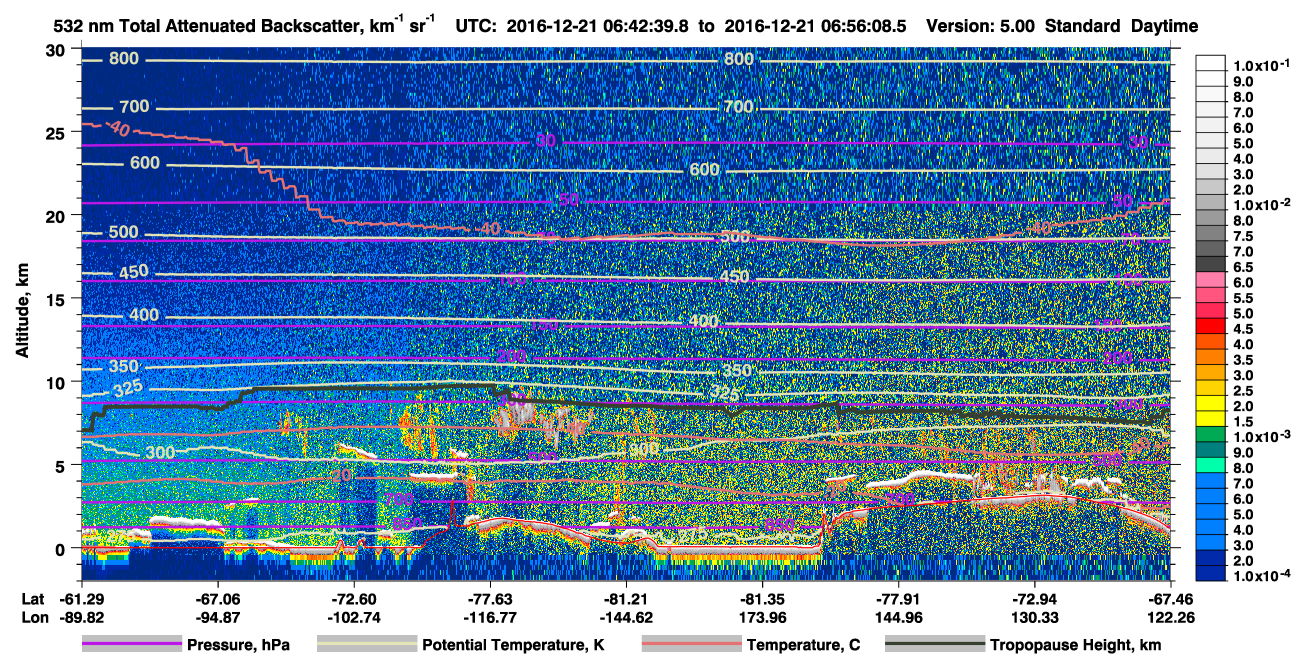Click the pale yellow Potential Temperature legend line

(367, 645)
